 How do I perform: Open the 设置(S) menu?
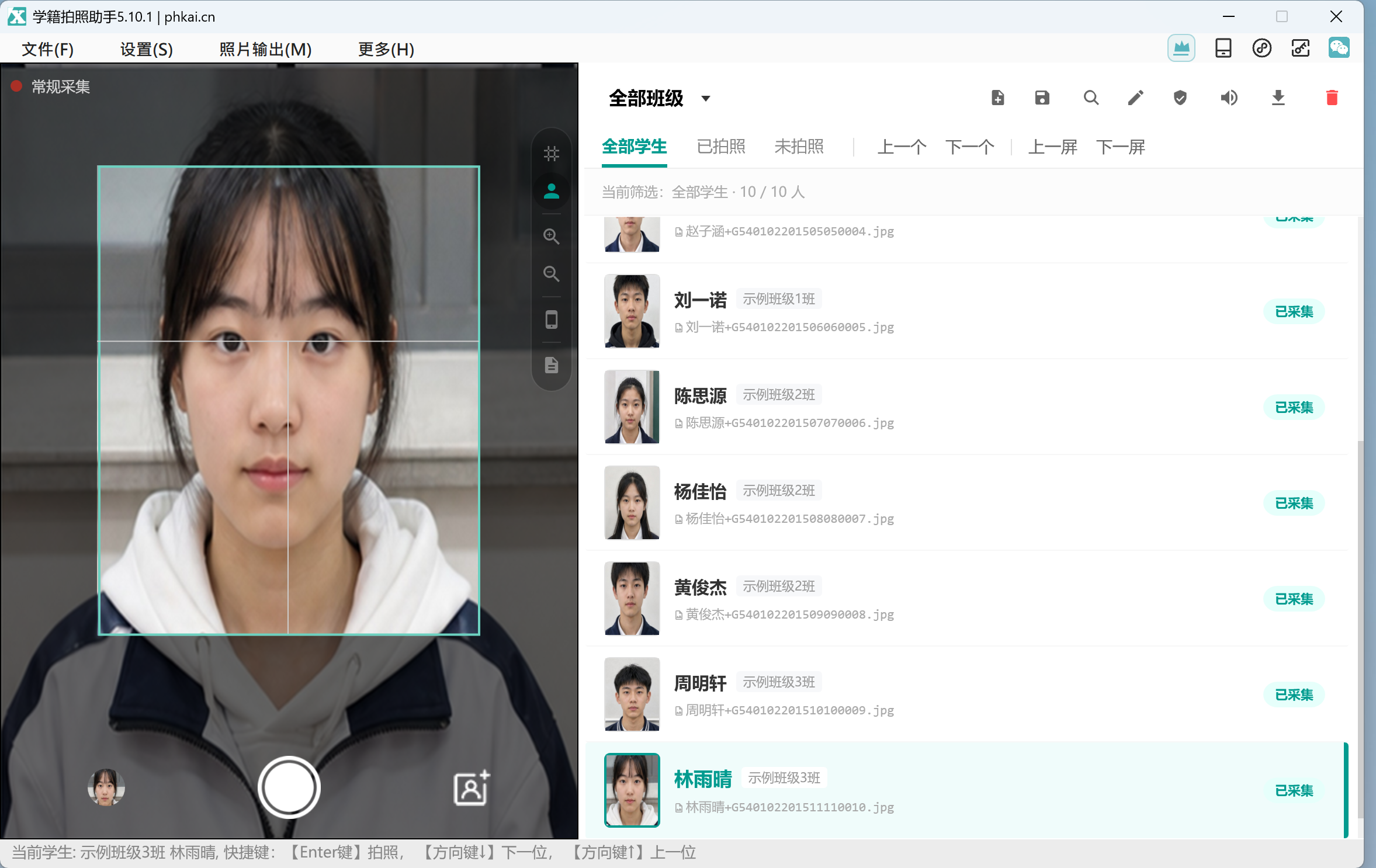(x=146, y=49)
